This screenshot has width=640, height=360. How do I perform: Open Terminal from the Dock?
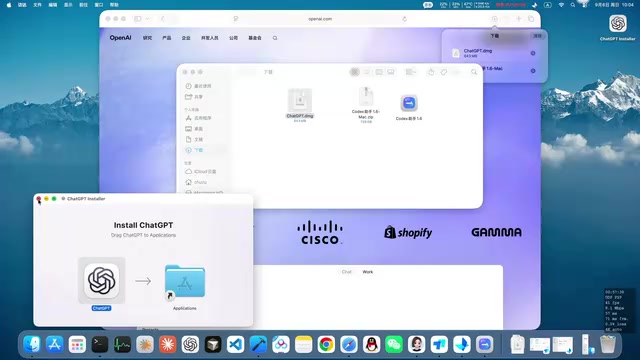click(100, 344)
